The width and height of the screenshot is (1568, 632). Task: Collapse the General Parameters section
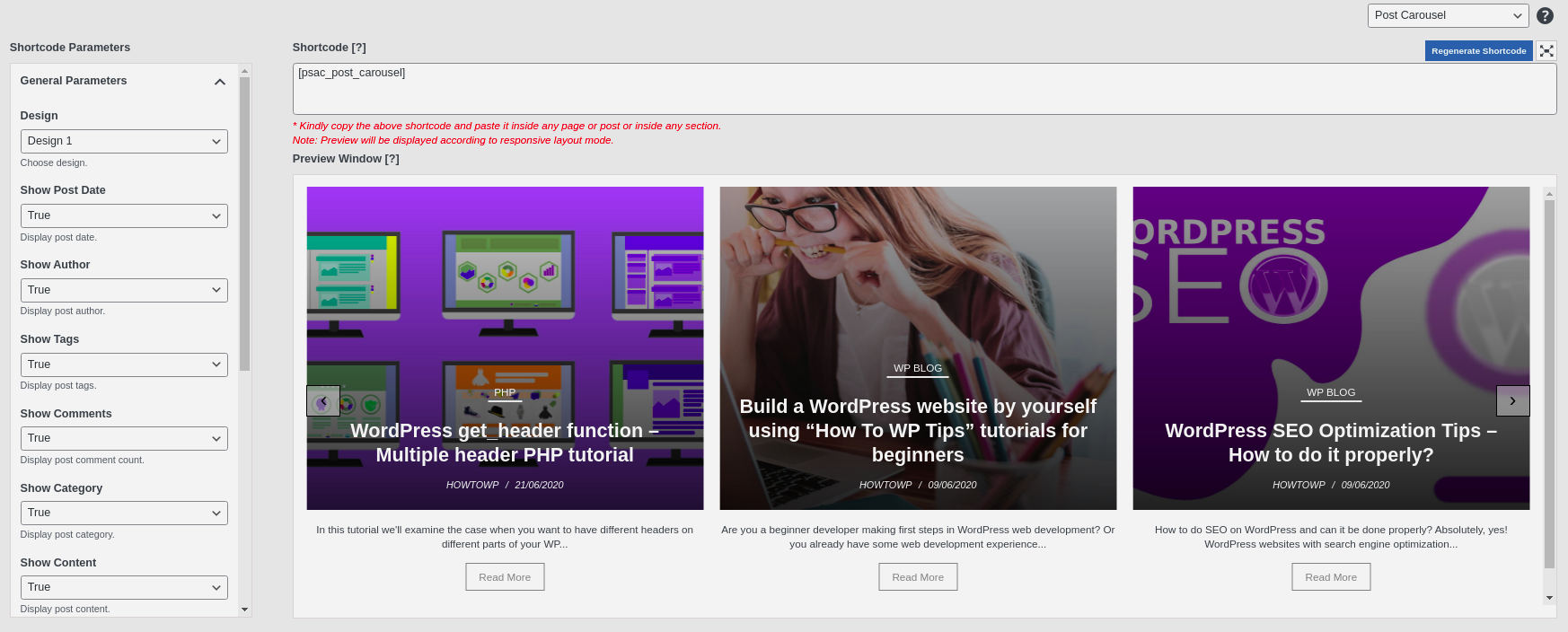coord(219,82)
